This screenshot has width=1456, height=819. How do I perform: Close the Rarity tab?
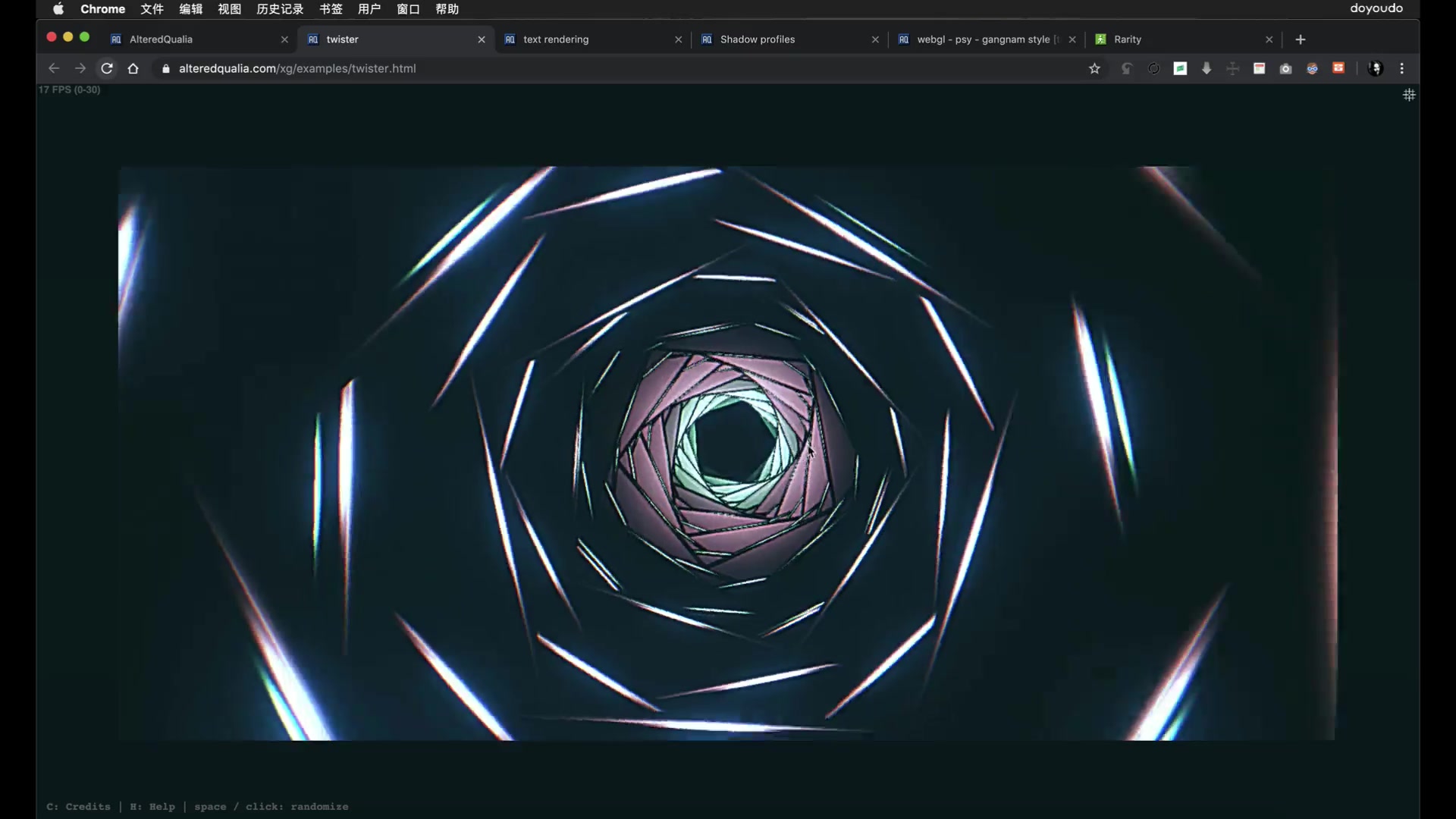coord(1269,39)
